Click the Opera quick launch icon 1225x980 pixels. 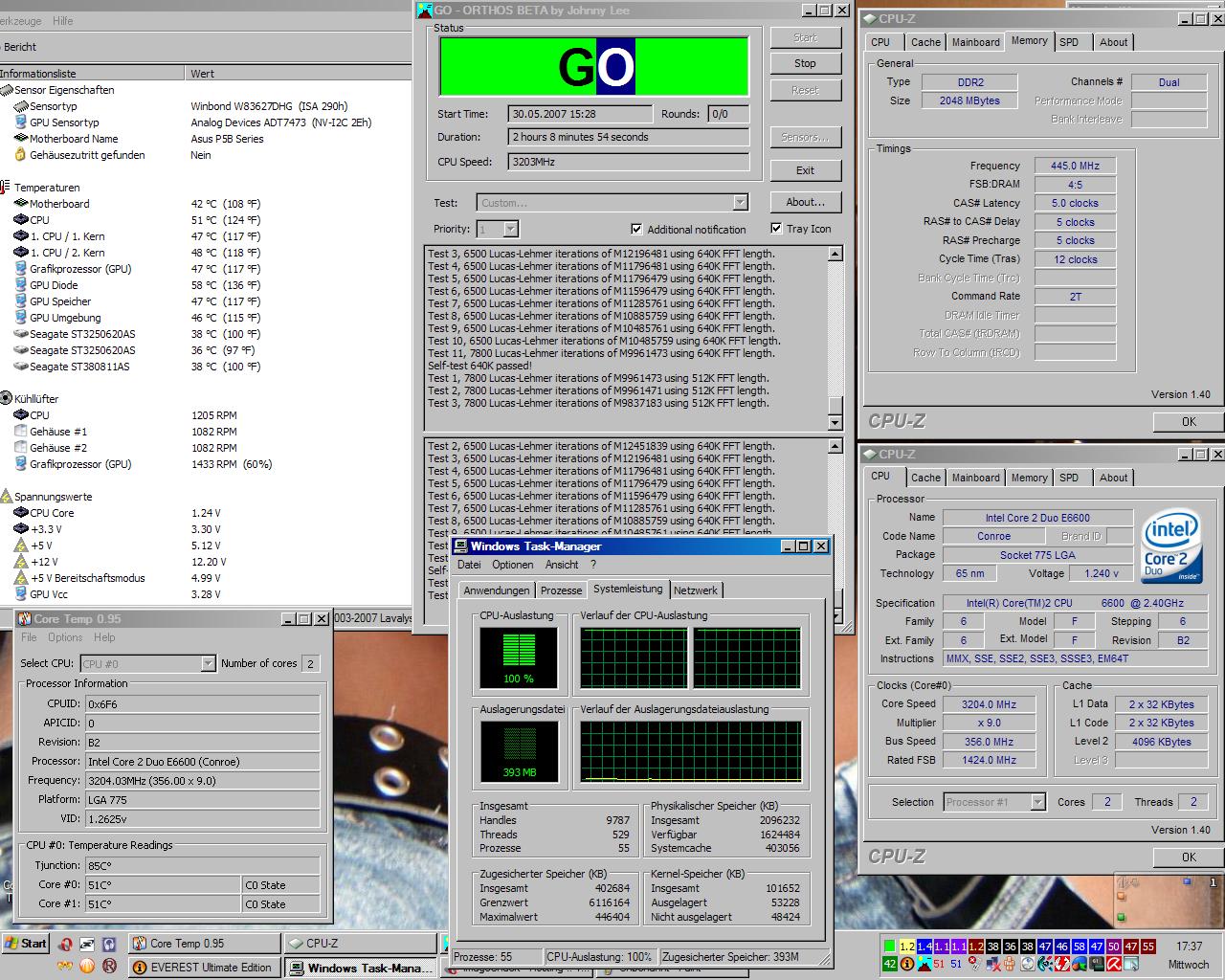66,944
